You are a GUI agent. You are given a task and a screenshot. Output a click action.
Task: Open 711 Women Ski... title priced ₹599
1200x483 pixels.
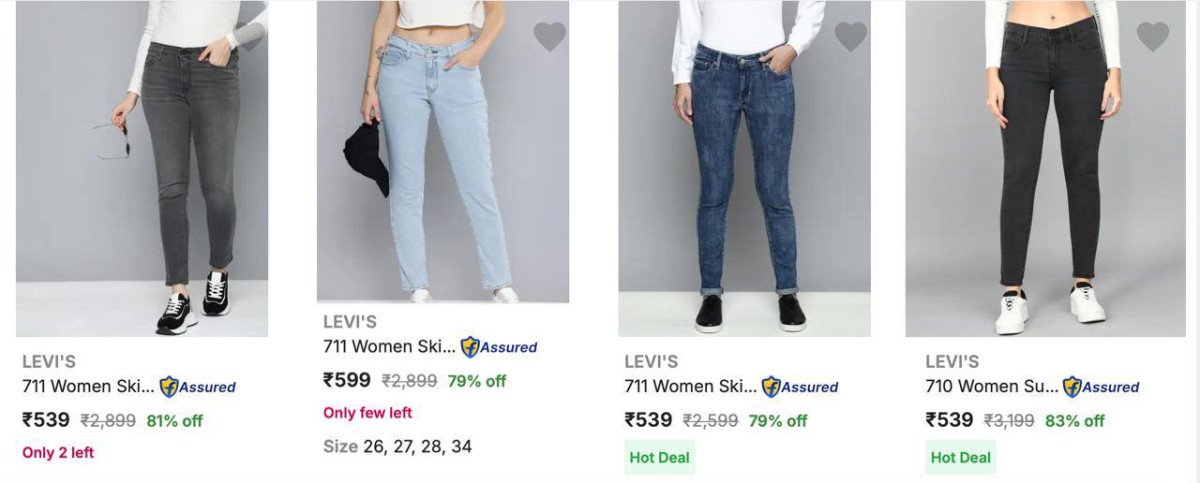coord(389,346)
